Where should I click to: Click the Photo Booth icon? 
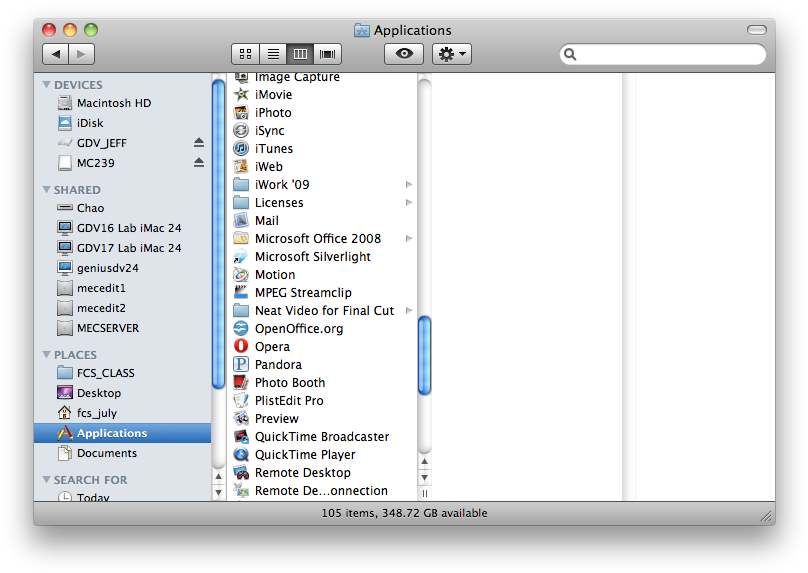coord(241,382)
